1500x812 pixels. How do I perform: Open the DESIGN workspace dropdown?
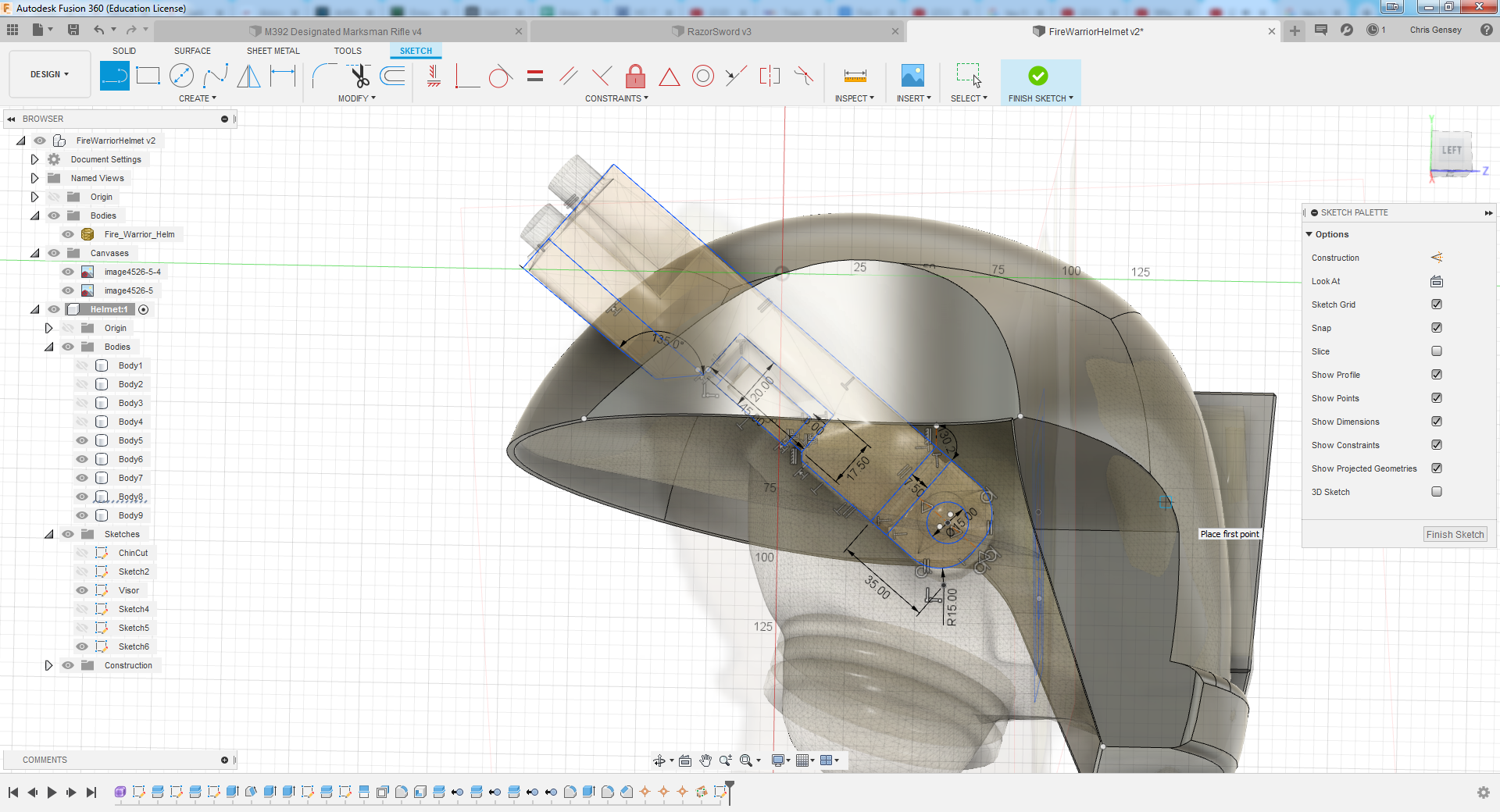(49, 74)
